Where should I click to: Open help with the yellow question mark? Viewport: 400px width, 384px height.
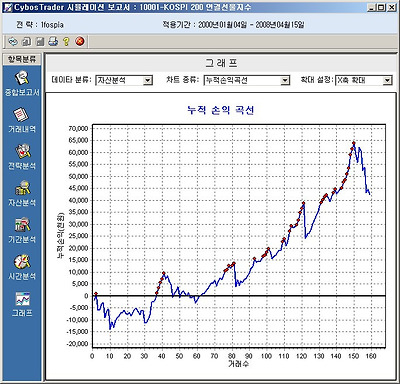click(x=66, y=41)
